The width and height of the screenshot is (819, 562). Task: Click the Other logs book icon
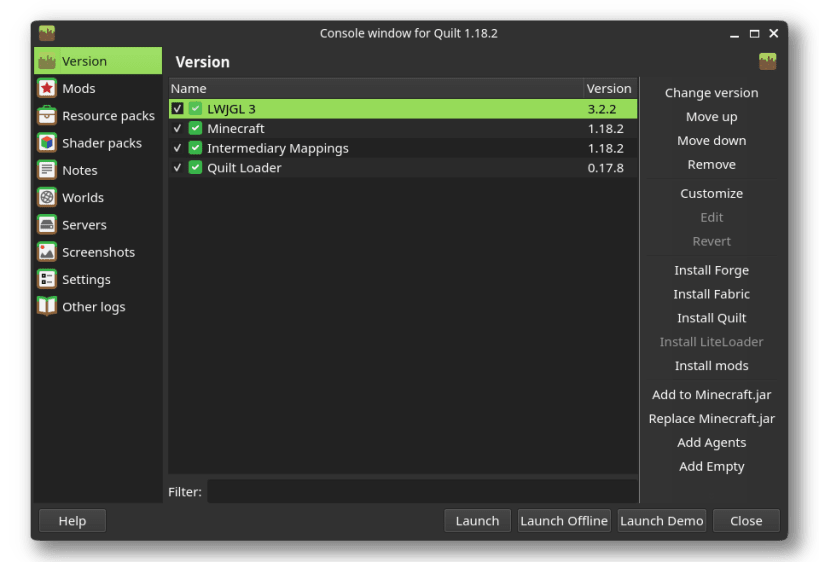[47, 307]
